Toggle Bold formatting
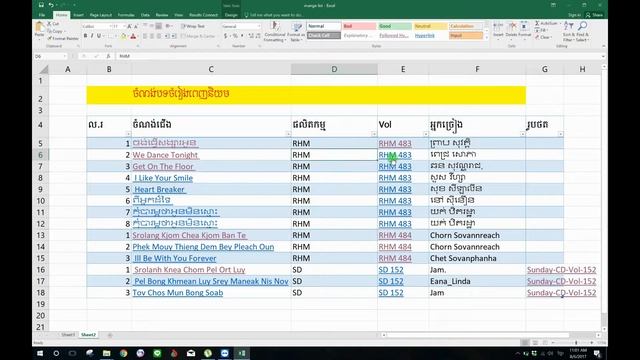640x360 pixels. [x=85, y=36]
